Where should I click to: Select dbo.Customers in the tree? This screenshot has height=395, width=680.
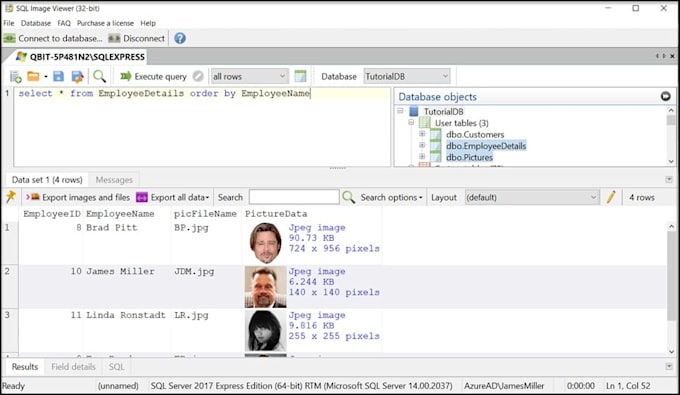[475, 134]
